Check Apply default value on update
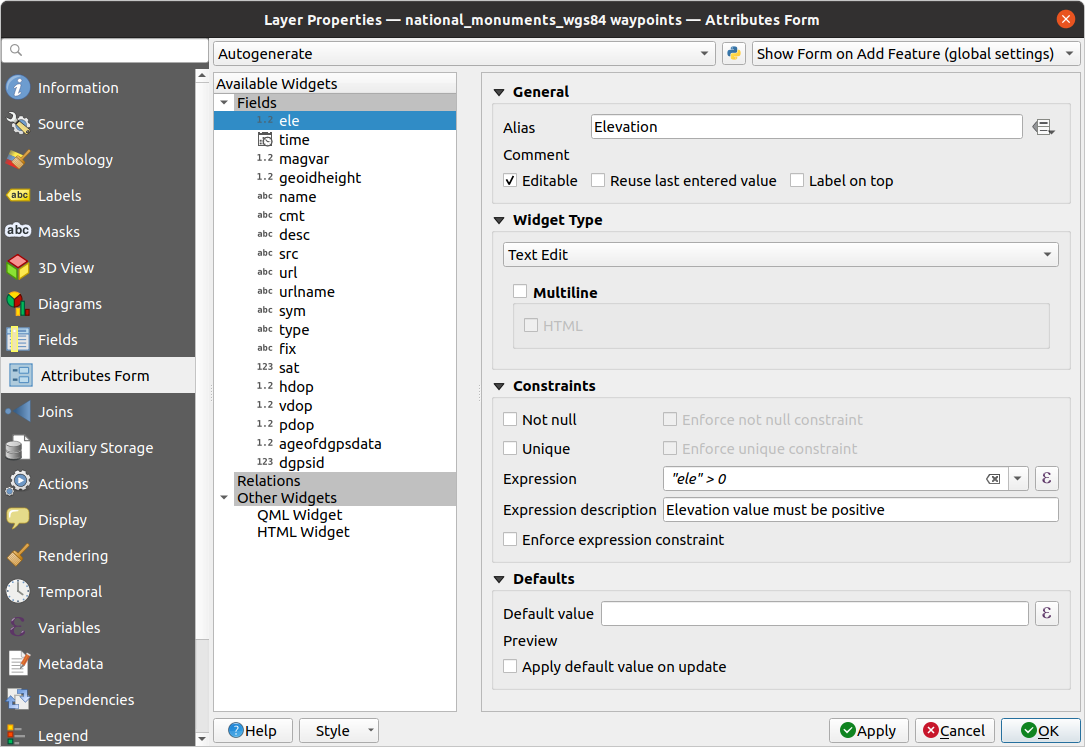The image size is (1086, 748). click(x=510, y=666)
